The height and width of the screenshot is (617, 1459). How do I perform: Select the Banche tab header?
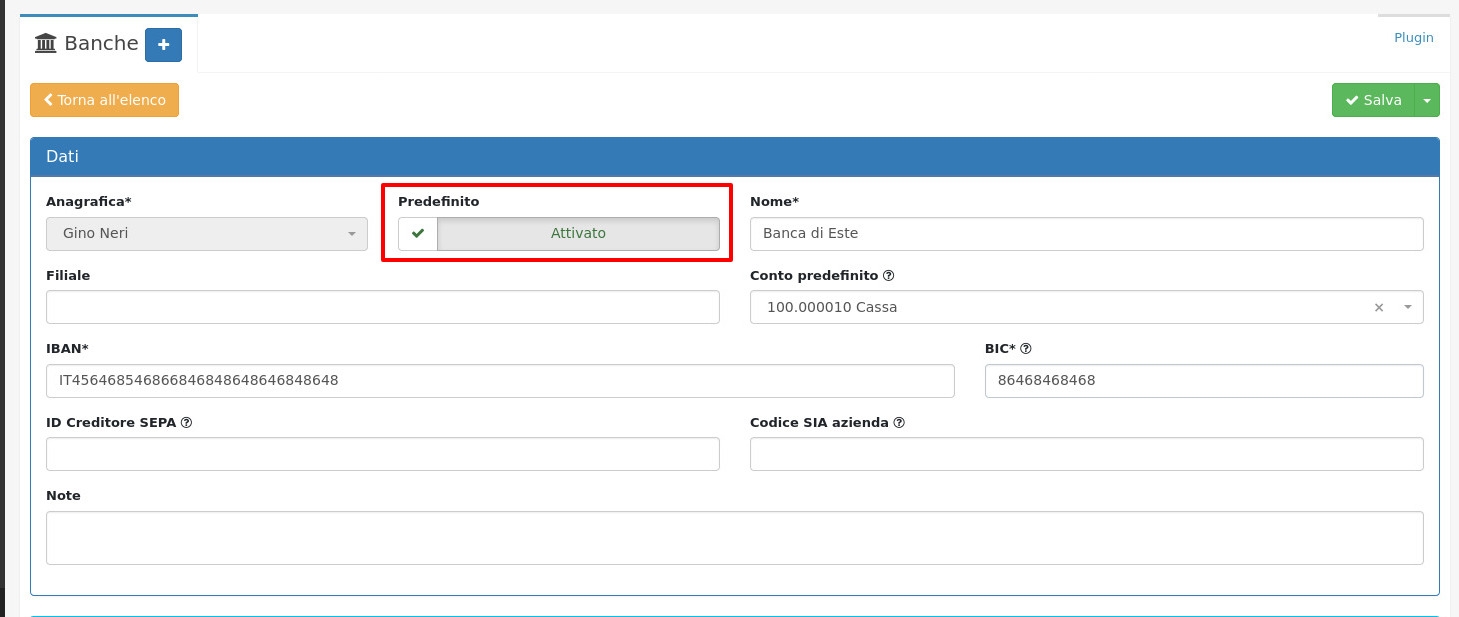pyautogui.click(x=100, y=43)
